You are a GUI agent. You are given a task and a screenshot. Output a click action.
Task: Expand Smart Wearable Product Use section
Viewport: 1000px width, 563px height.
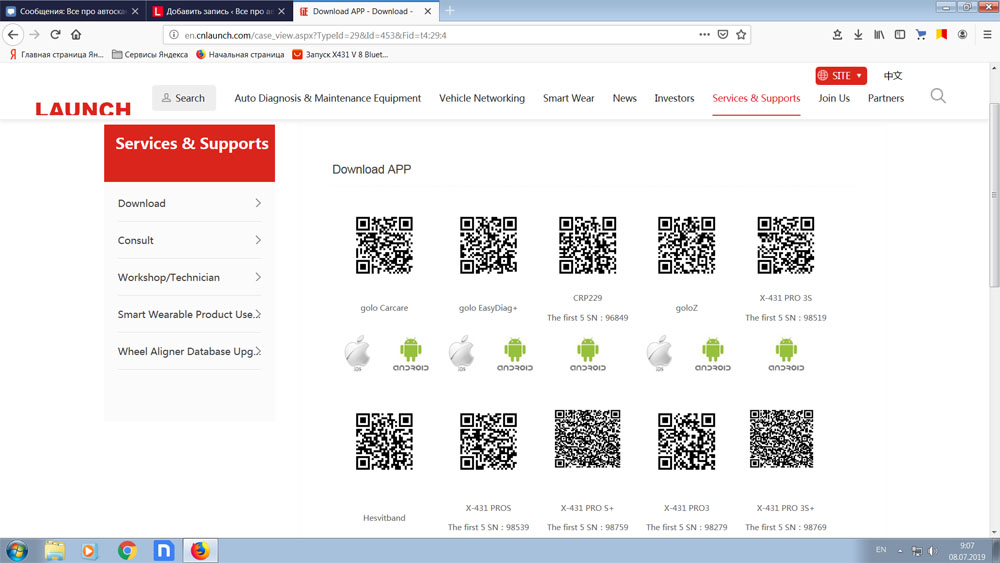tap(189, 314)
